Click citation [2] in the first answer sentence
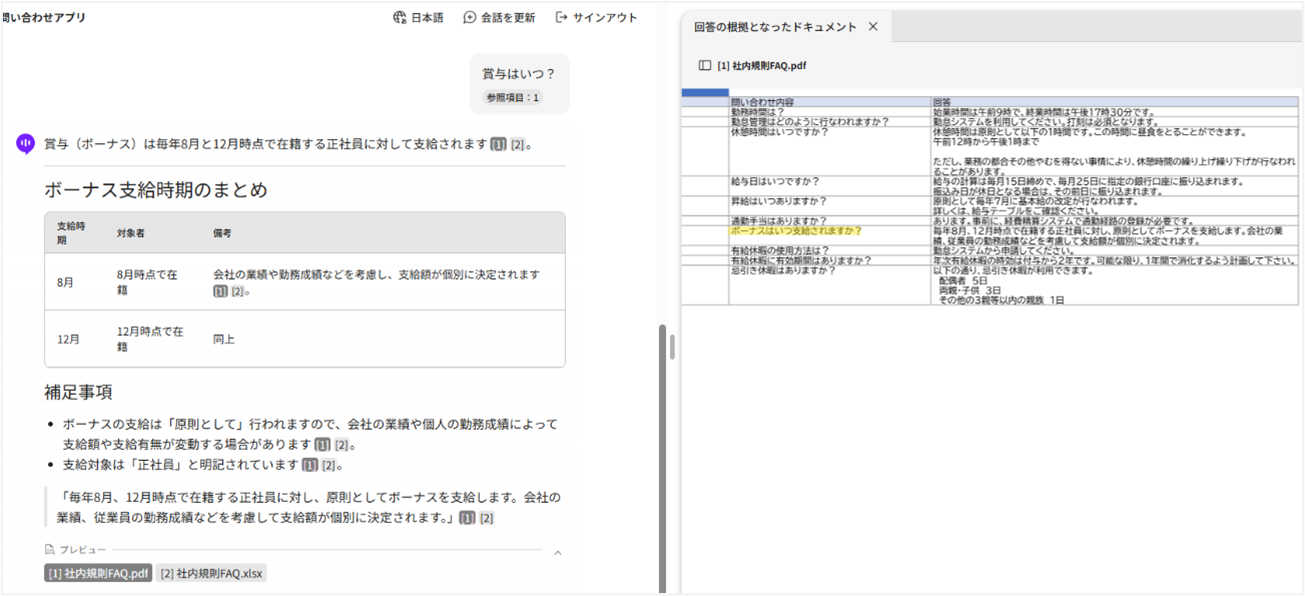 pos(517,145)
